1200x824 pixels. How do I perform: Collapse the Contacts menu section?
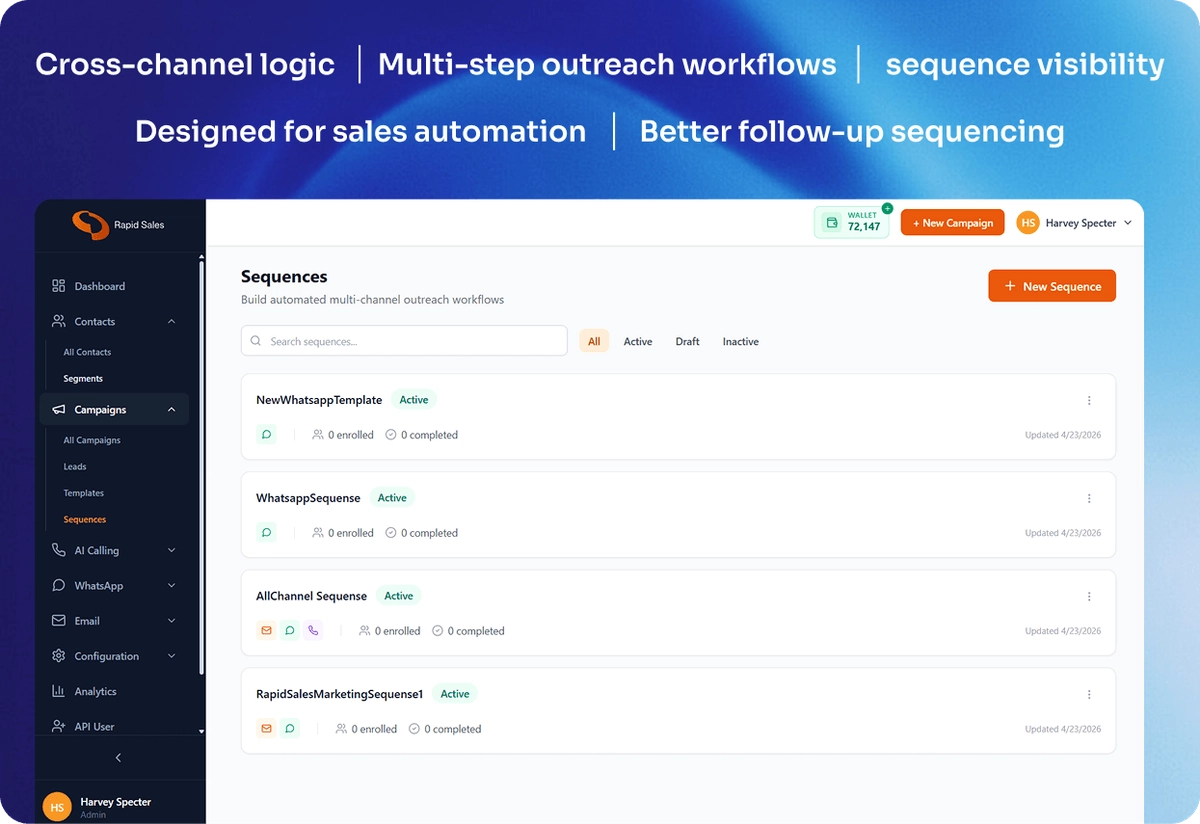[171, 321]
